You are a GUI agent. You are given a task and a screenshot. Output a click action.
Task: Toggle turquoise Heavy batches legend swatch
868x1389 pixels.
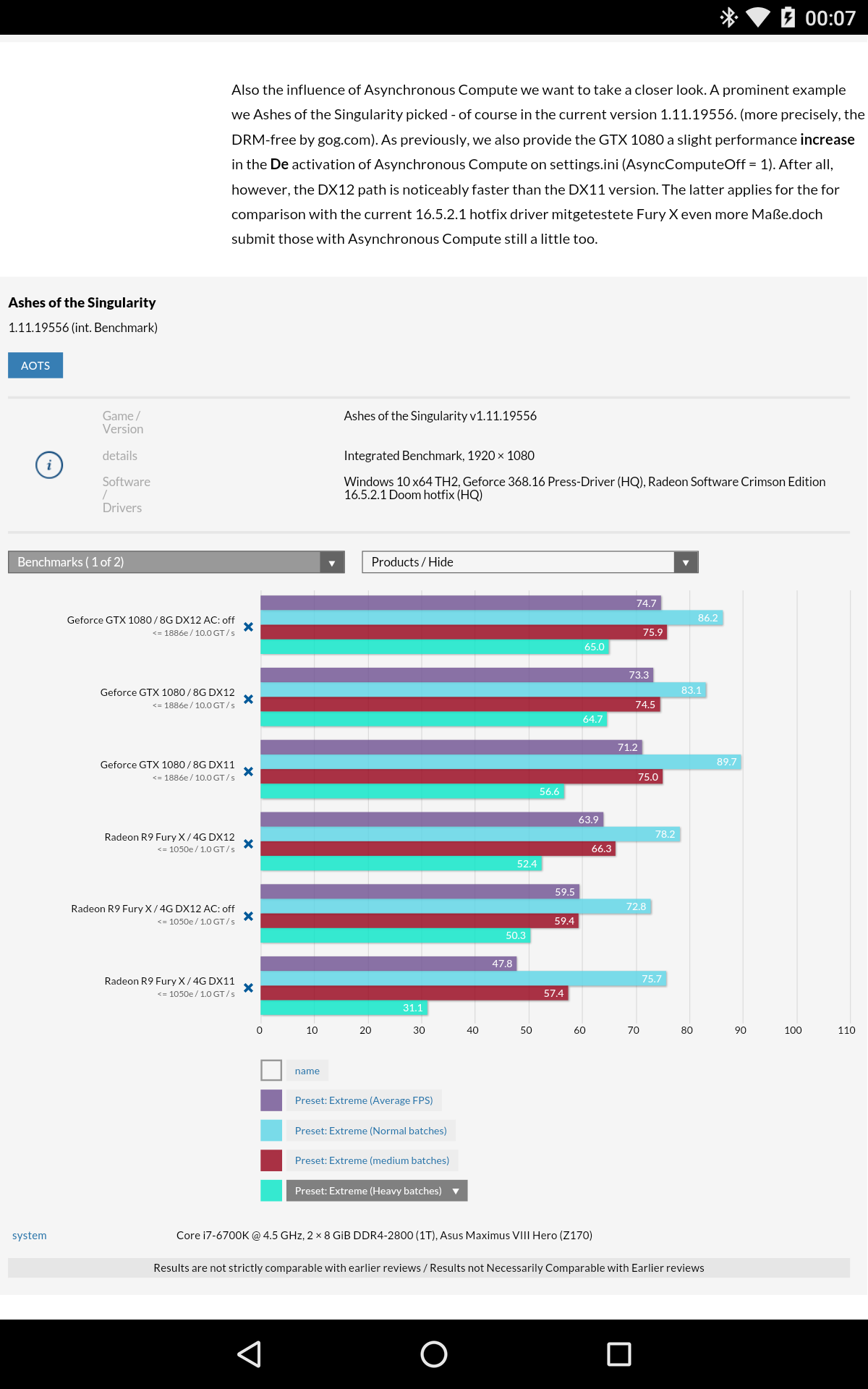(x=271, y=1190)
